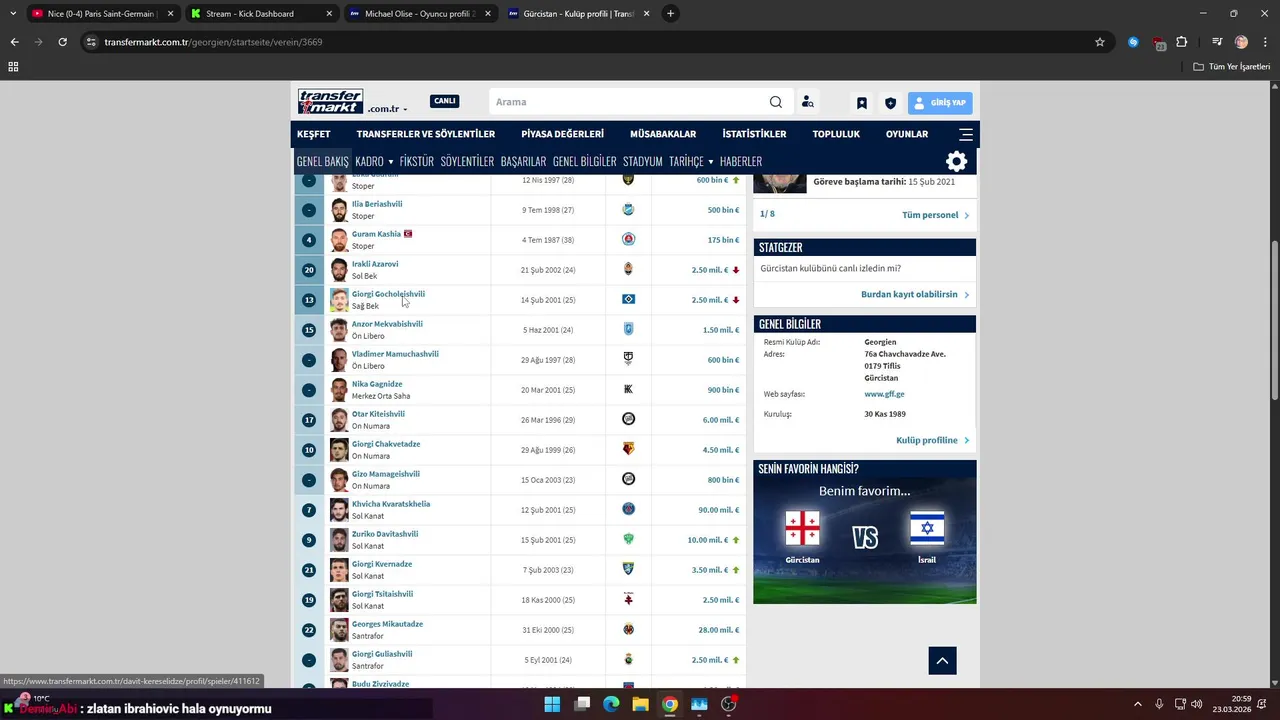The image size is (1280, 720).
Task: Show hidden system tray icons
Action: 1137,704
